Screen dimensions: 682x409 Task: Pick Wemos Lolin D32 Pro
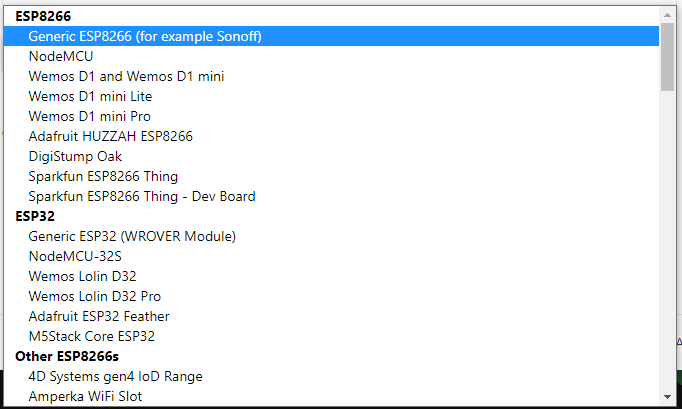click(x=331, y=296)
